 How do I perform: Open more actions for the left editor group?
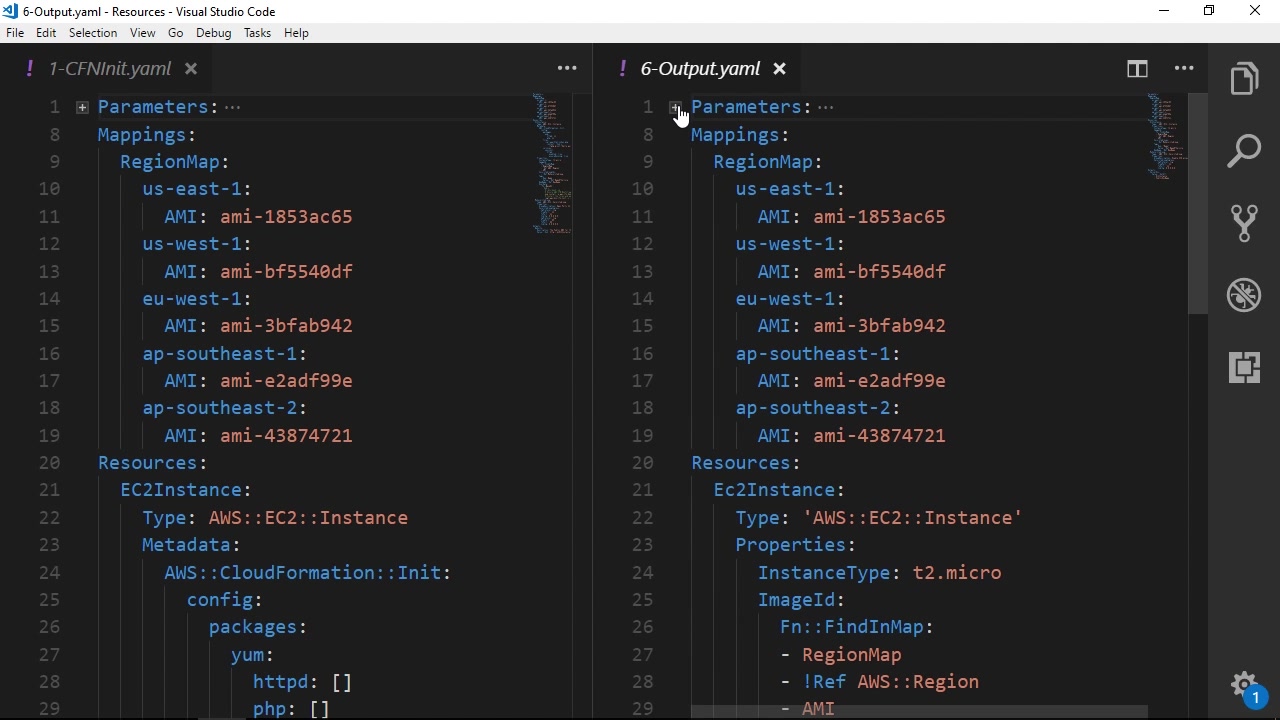[567, 69]
